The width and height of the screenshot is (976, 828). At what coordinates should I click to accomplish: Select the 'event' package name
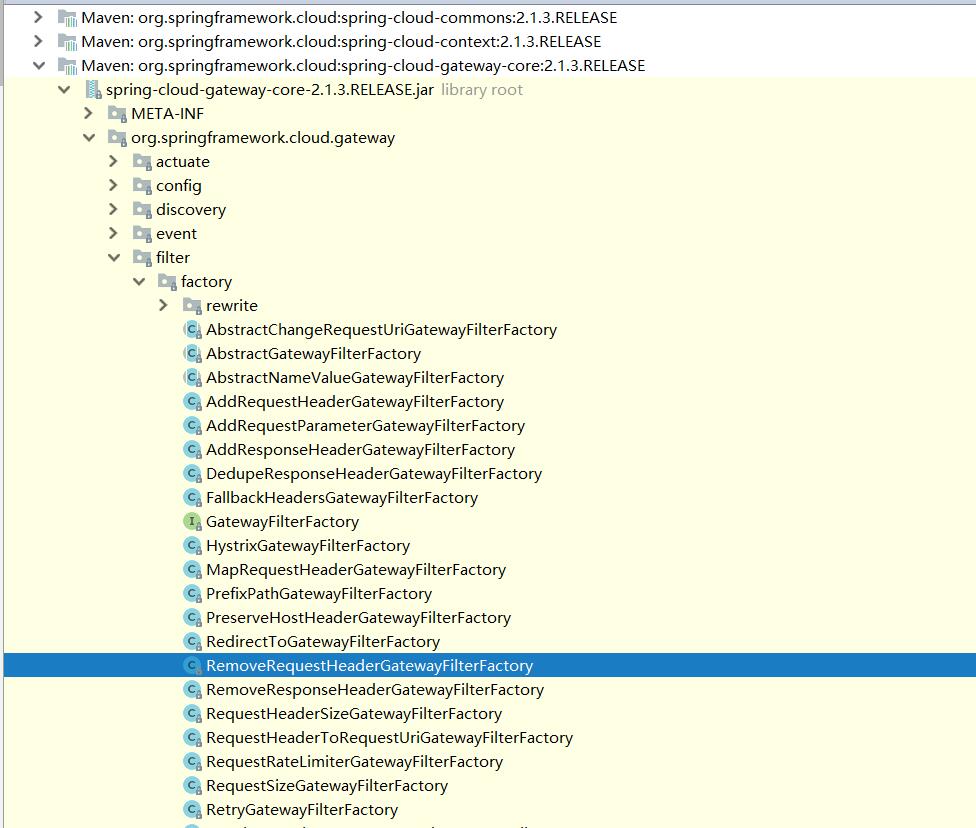[x=176, y=233]
